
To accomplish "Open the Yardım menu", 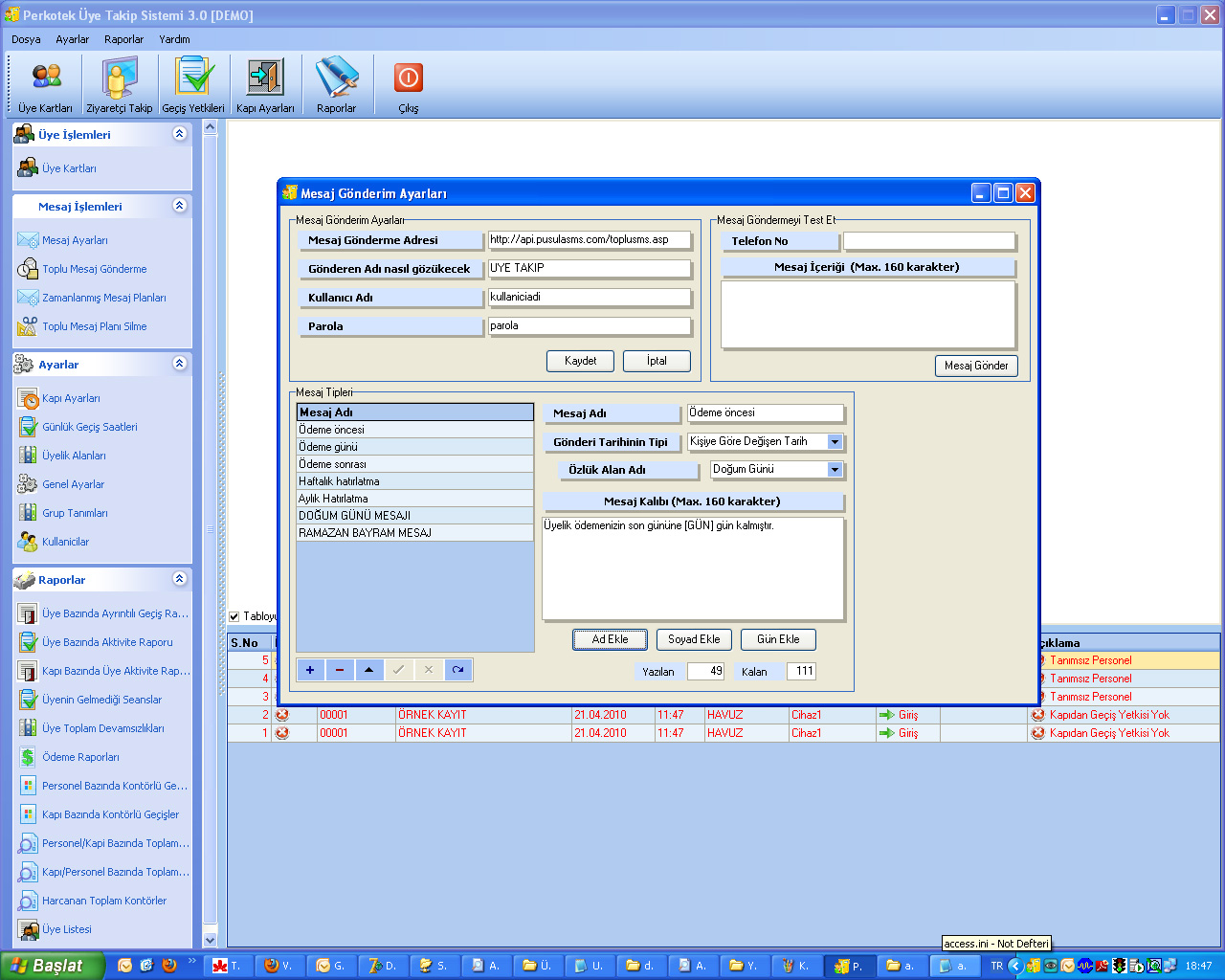I will pyautogui.click(x=174, y=39).
